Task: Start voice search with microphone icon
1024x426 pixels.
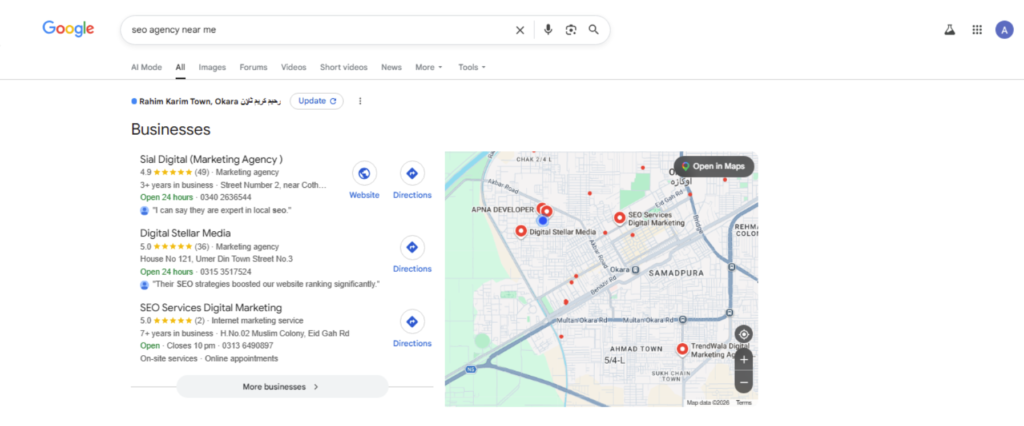Action: 548,29
